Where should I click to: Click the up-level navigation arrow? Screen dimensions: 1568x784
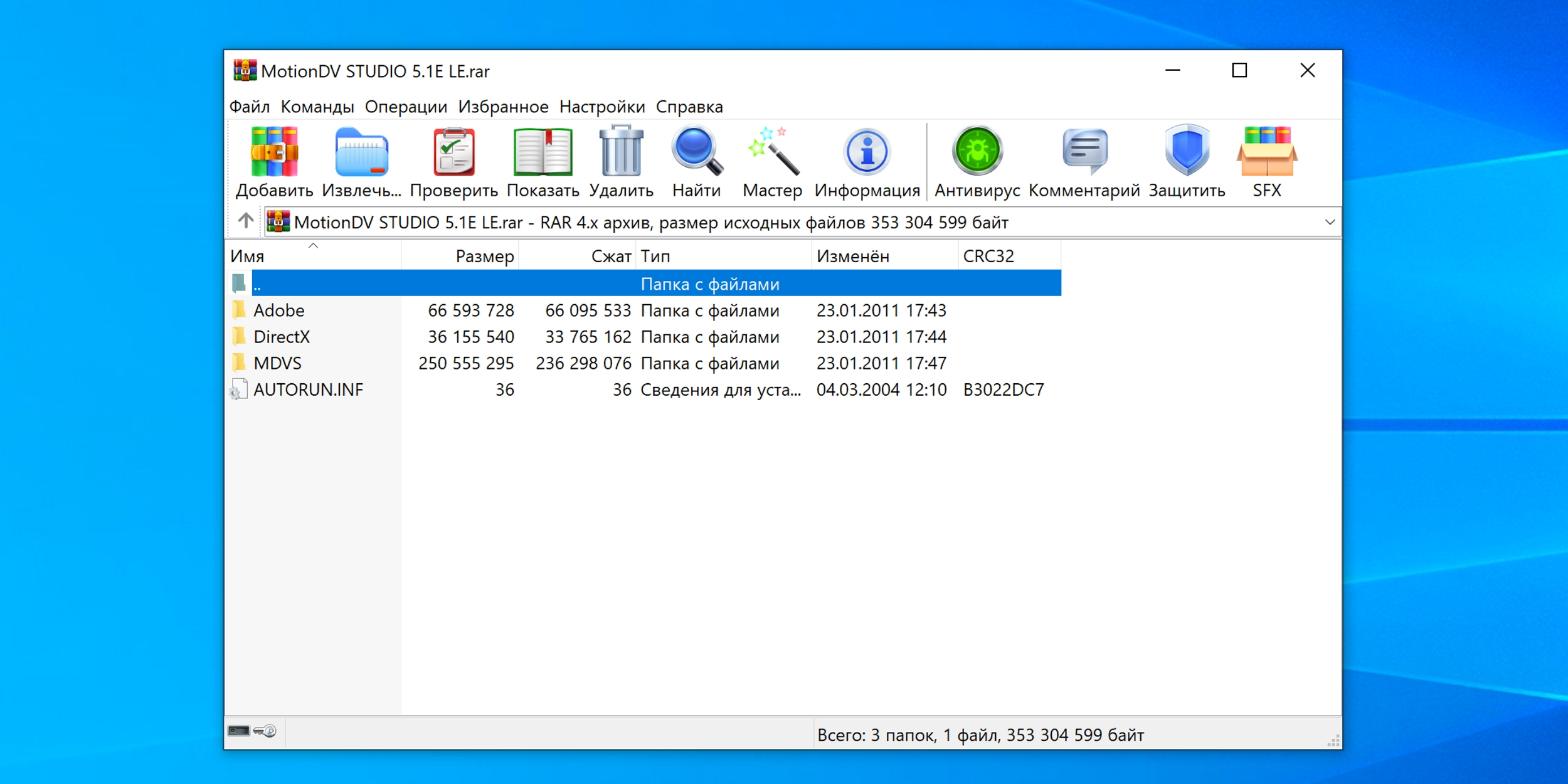pyautogui.click(x=245, y=221)
